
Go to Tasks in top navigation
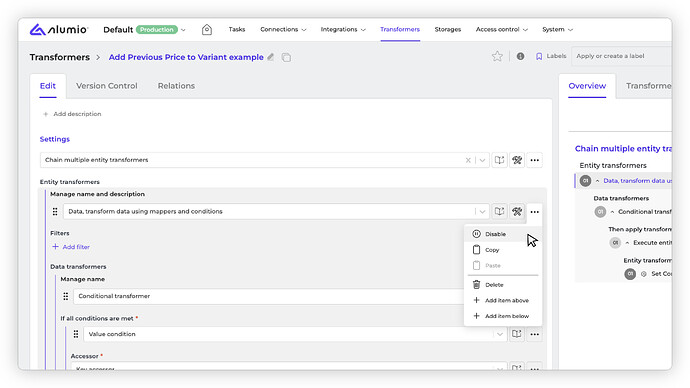(237, 29)
